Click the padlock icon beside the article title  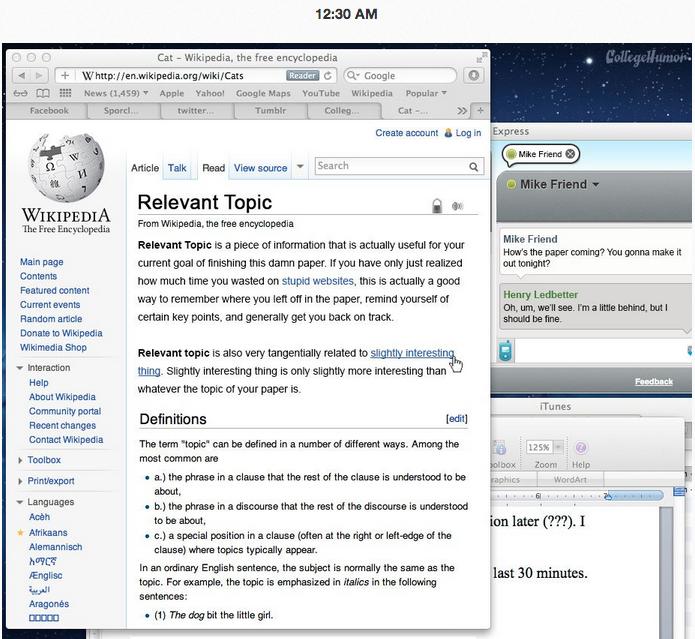click(436, 207)
